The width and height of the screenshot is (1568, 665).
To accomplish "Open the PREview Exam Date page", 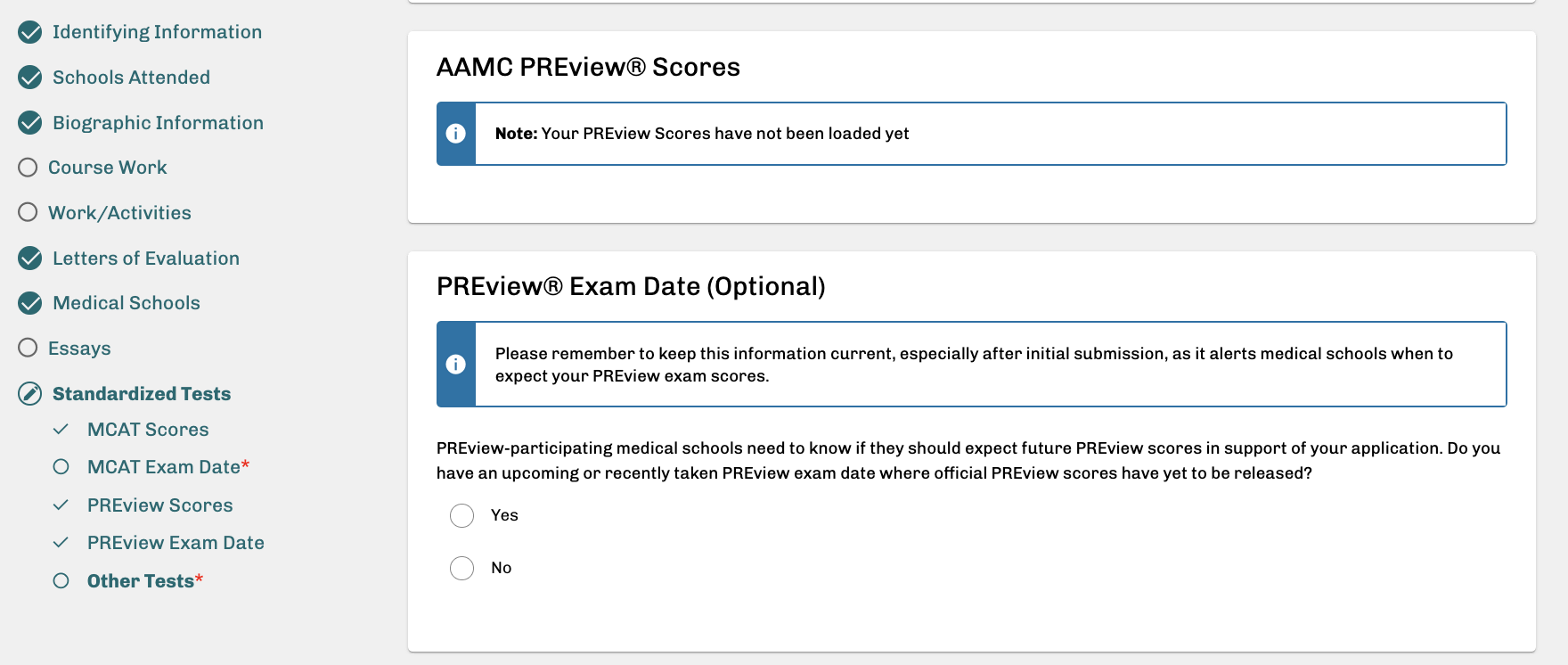I will (176, 542).
